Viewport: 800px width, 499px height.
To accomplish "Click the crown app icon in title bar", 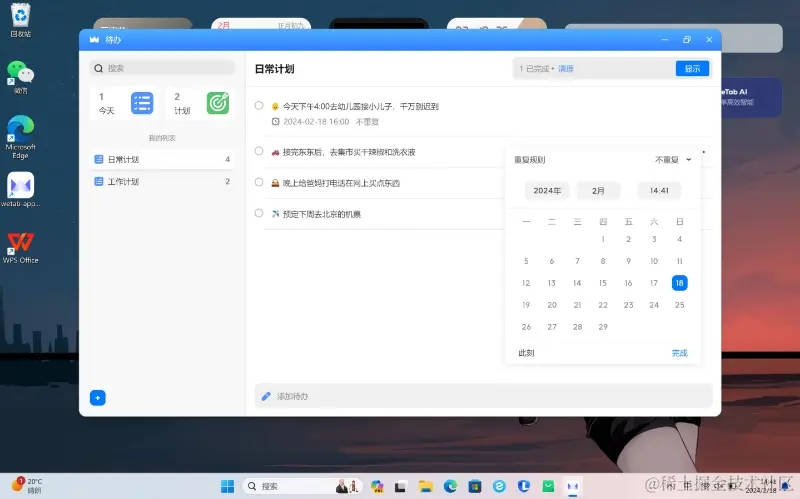I will pos(94,39).
